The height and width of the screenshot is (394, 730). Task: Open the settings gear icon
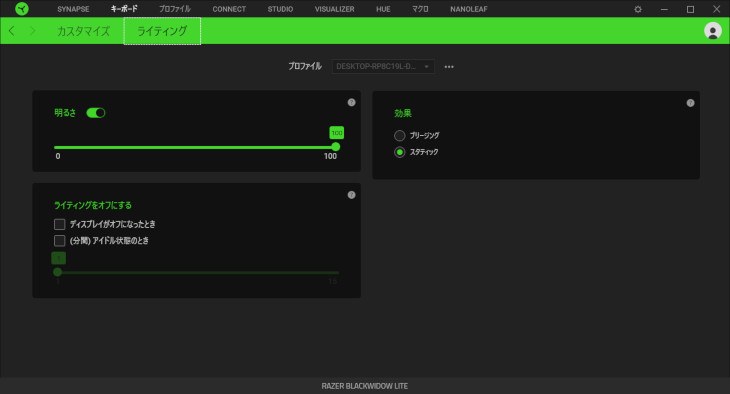pos(638,9)
